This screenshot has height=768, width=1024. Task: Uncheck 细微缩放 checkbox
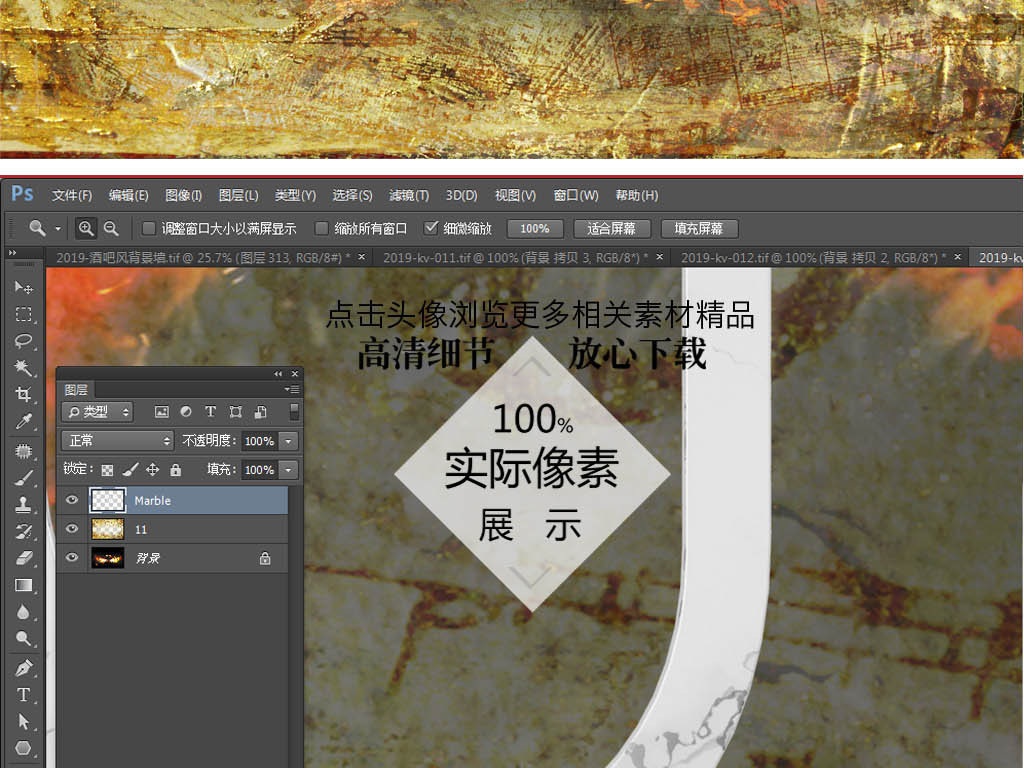point(430,228)
